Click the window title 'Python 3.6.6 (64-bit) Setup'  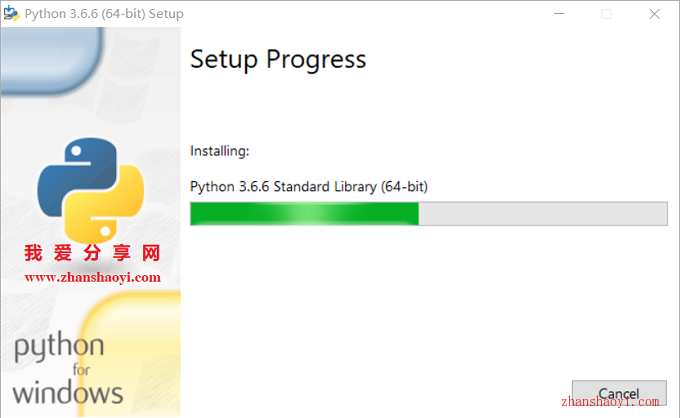[104, 14]
